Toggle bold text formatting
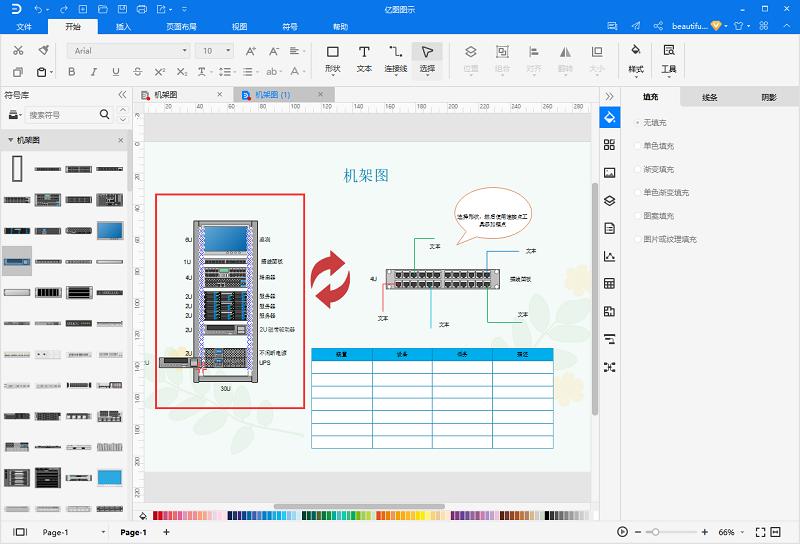Viewport: 800px width, 544px height. click(x=71, y=72)
